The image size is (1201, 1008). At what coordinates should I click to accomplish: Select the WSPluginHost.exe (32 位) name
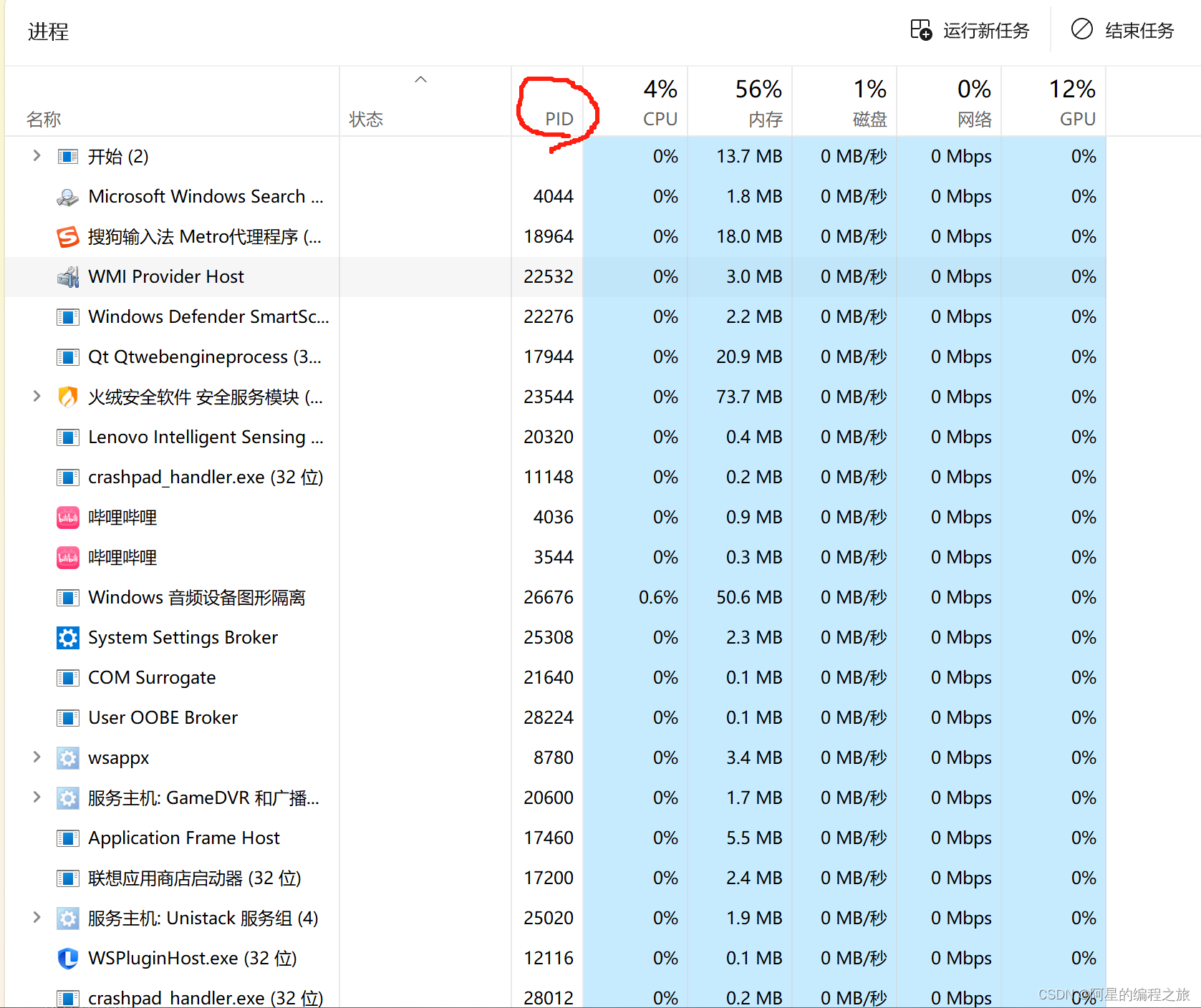[x=193, y=959]
